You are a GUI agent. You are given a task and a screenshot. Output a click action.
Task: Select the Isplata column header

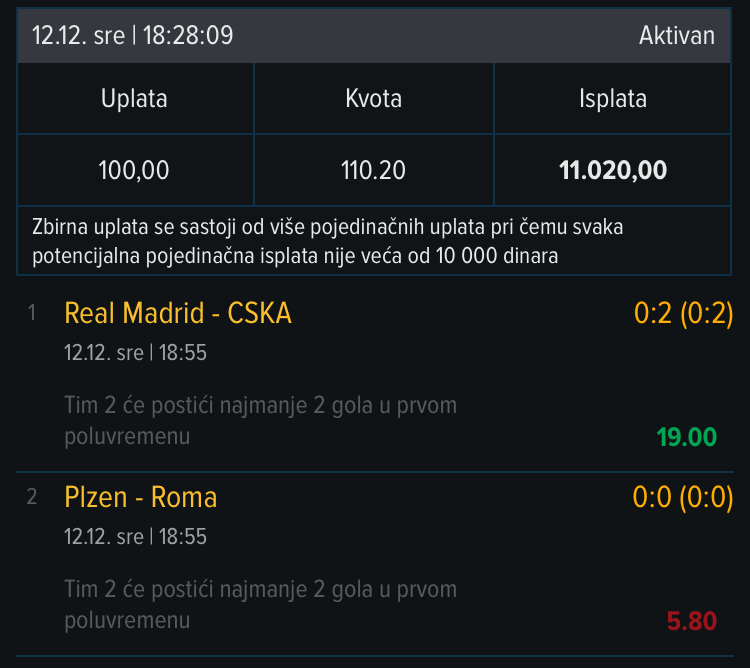[x=612, y=99]
